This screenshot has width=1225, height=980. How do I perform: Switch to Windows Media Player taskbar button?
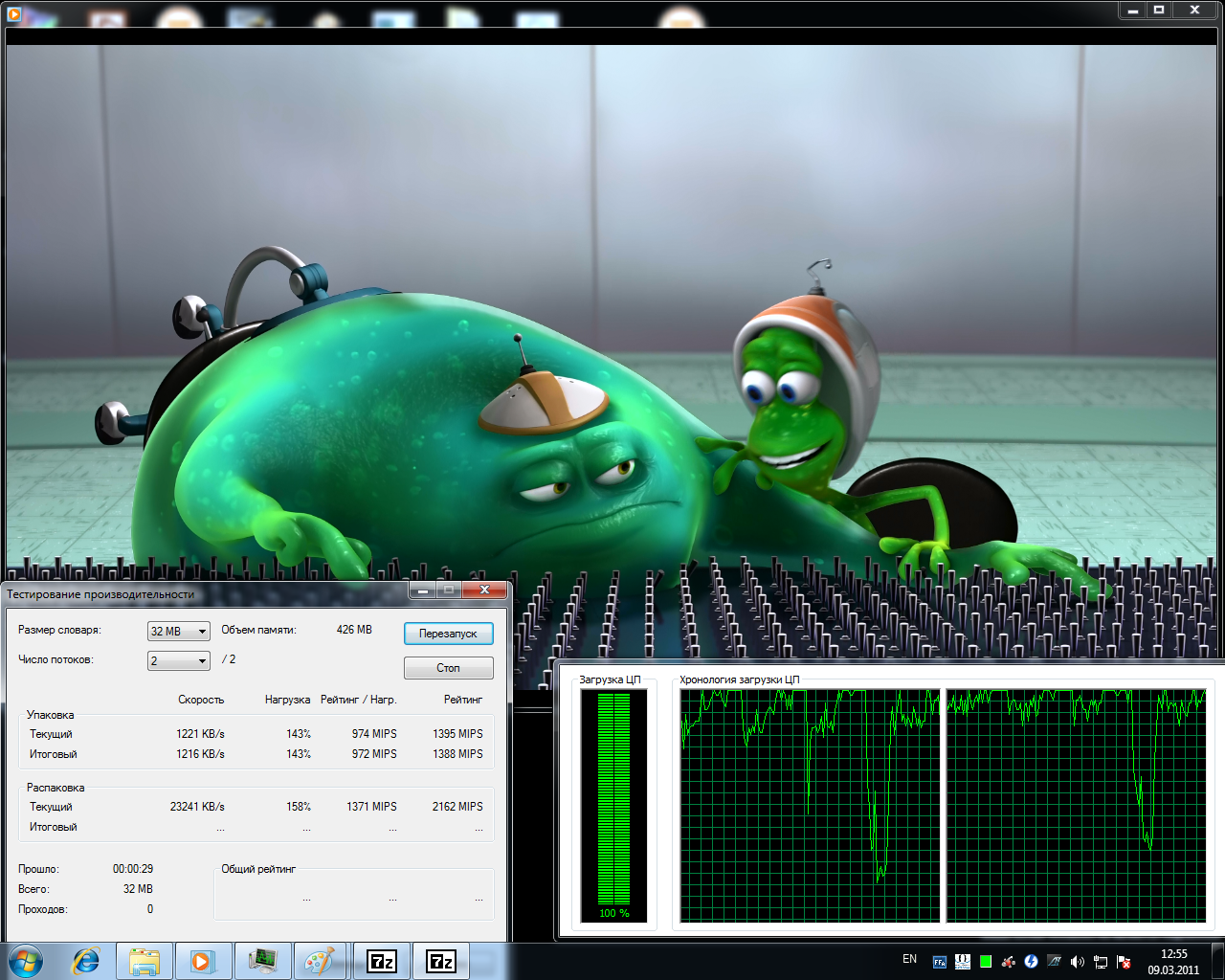click(203, 961)
